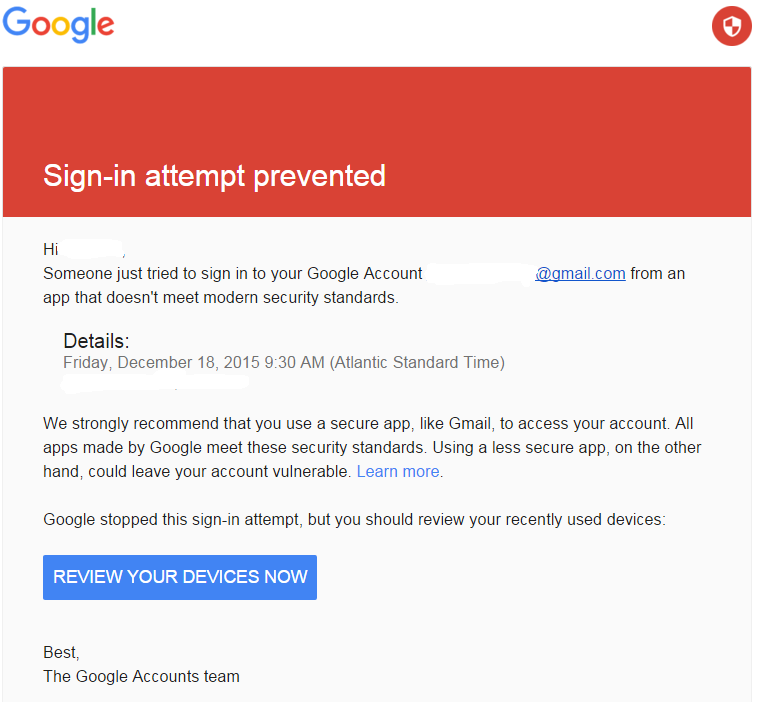
Task: Click the Sign-in attempt prevented heading
Action: (x=214, y=175)
